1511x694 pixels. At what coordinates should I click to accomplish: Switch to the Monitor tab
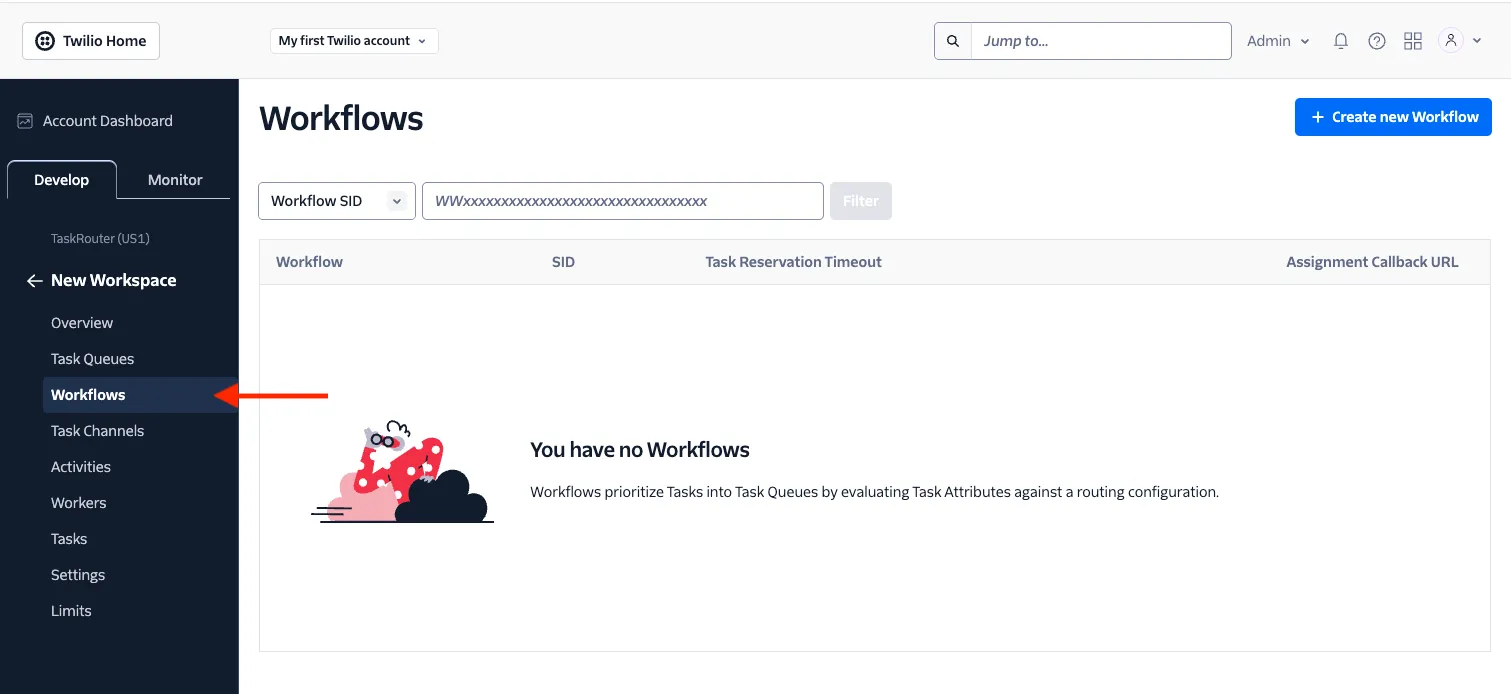click(x=175, y=180)
